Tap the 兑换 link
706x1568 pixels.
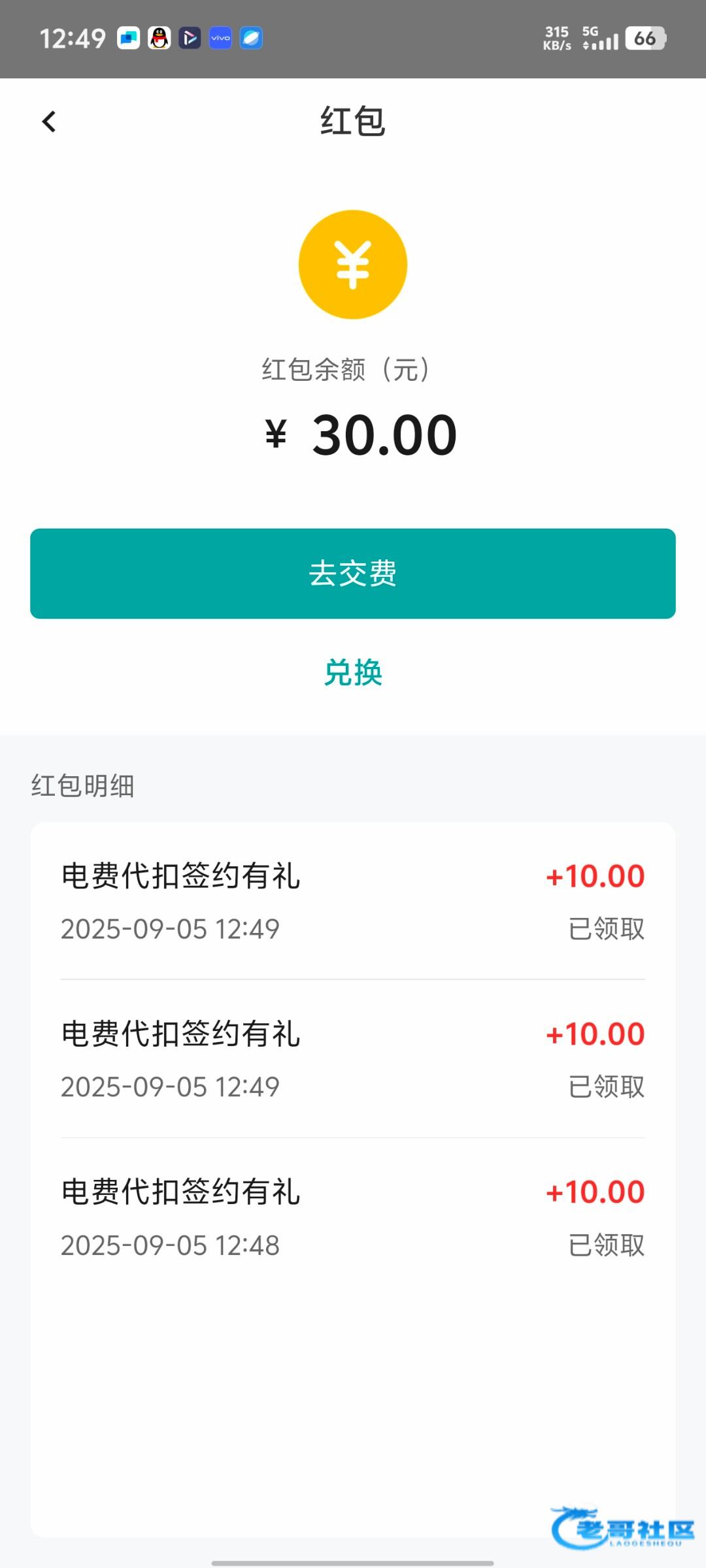(353, 672)
